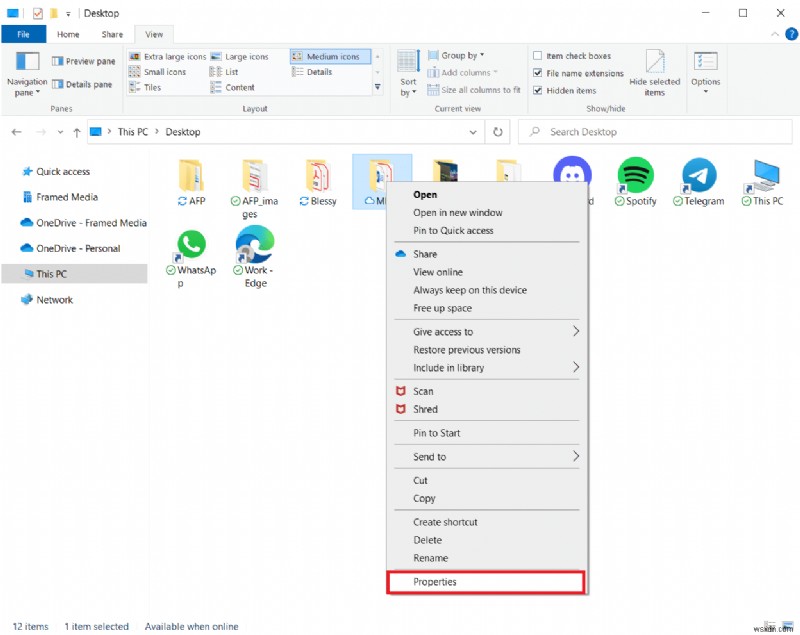Select Content layout
The width and height of the screenshot is (800, 635).
(232, 87)
